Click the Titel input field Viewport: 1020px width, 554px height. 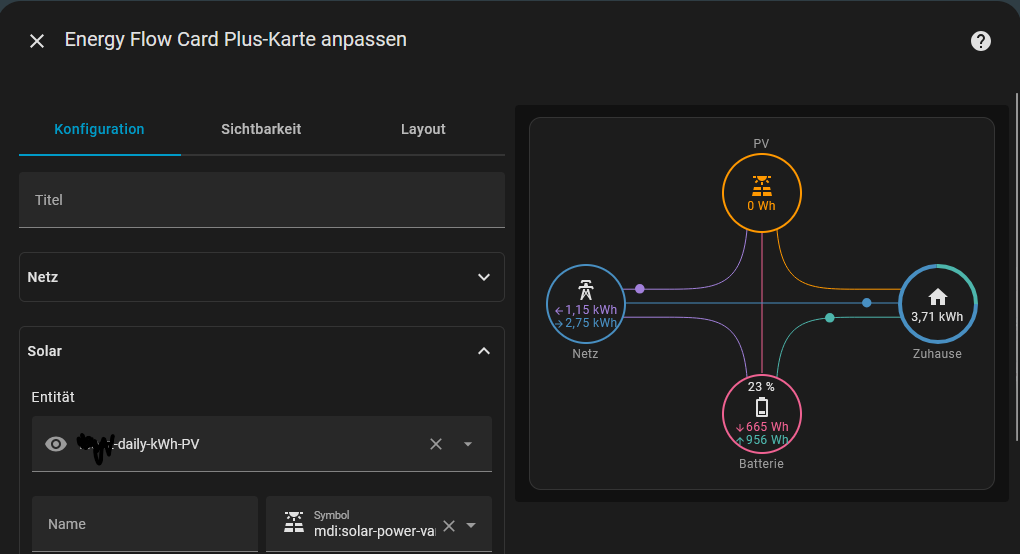pyautogui.click(x=262, y=200)
